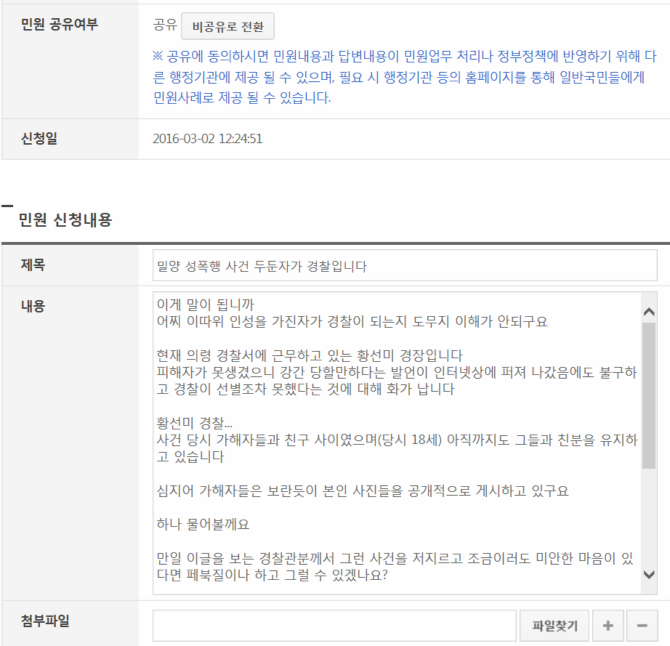Click the minus button to remove attachment
Image resolution: width=670 pixels, height=646 pixels.
642,626
